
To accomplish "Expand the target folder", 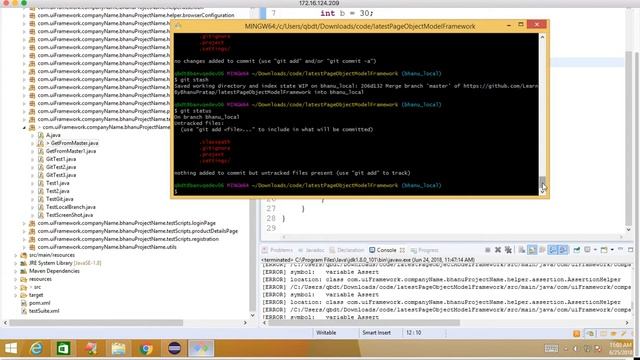I will [x=16, y=295].
